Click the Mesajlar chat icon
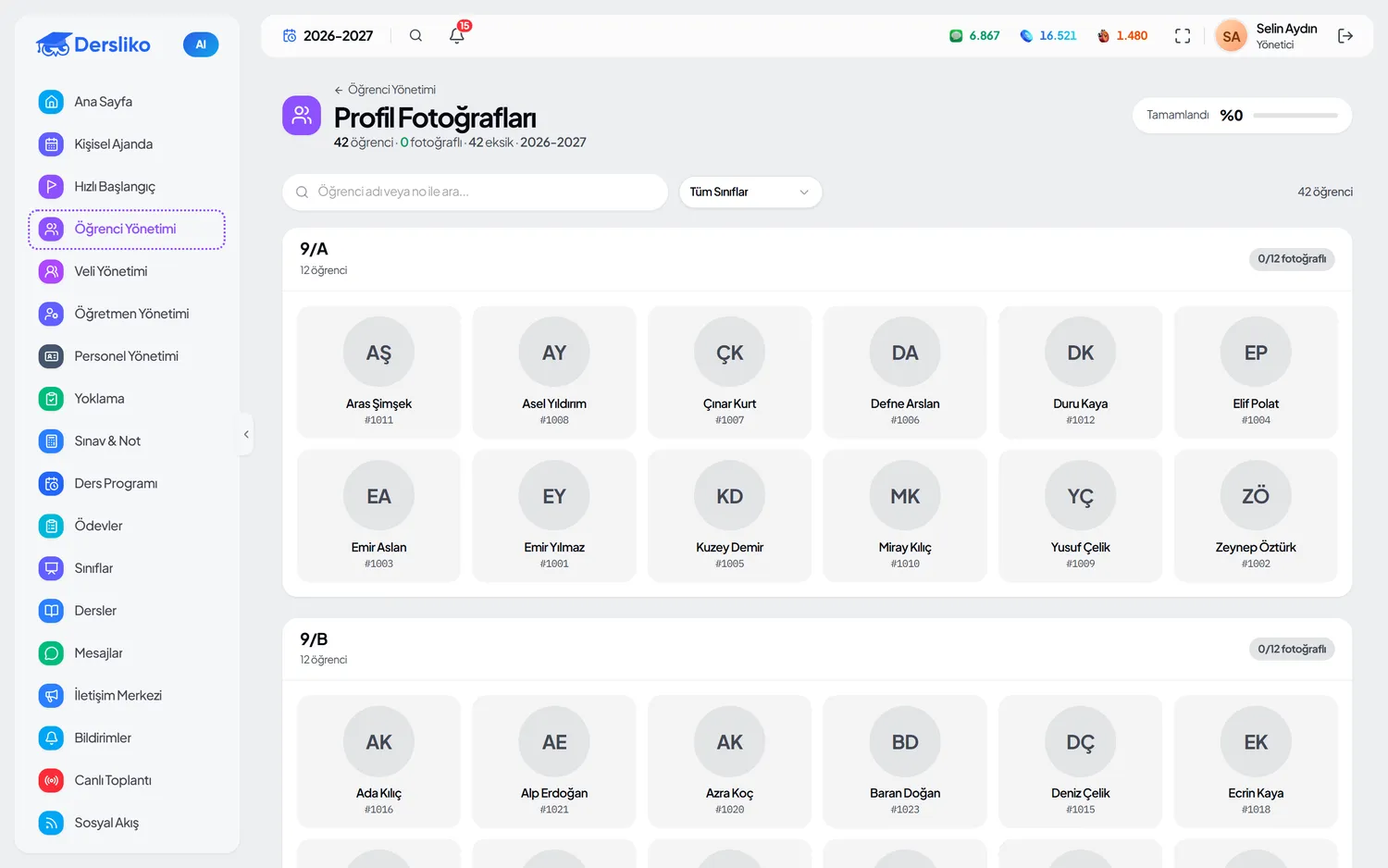 [x=52, y=653]
